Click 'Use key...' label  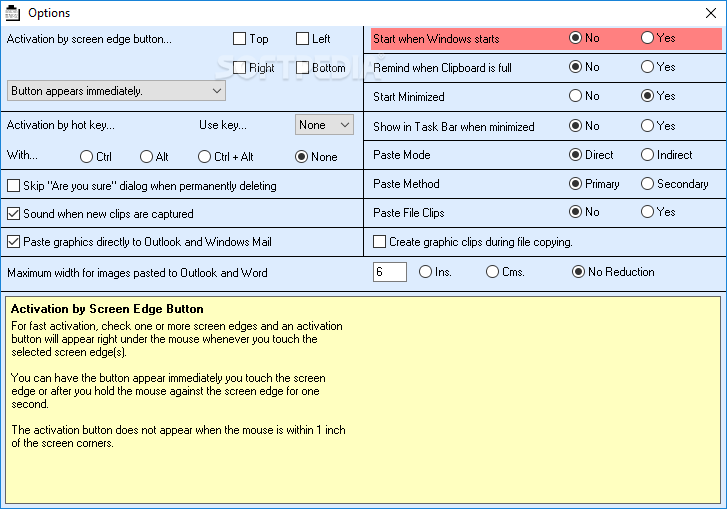tap(223, 125)
